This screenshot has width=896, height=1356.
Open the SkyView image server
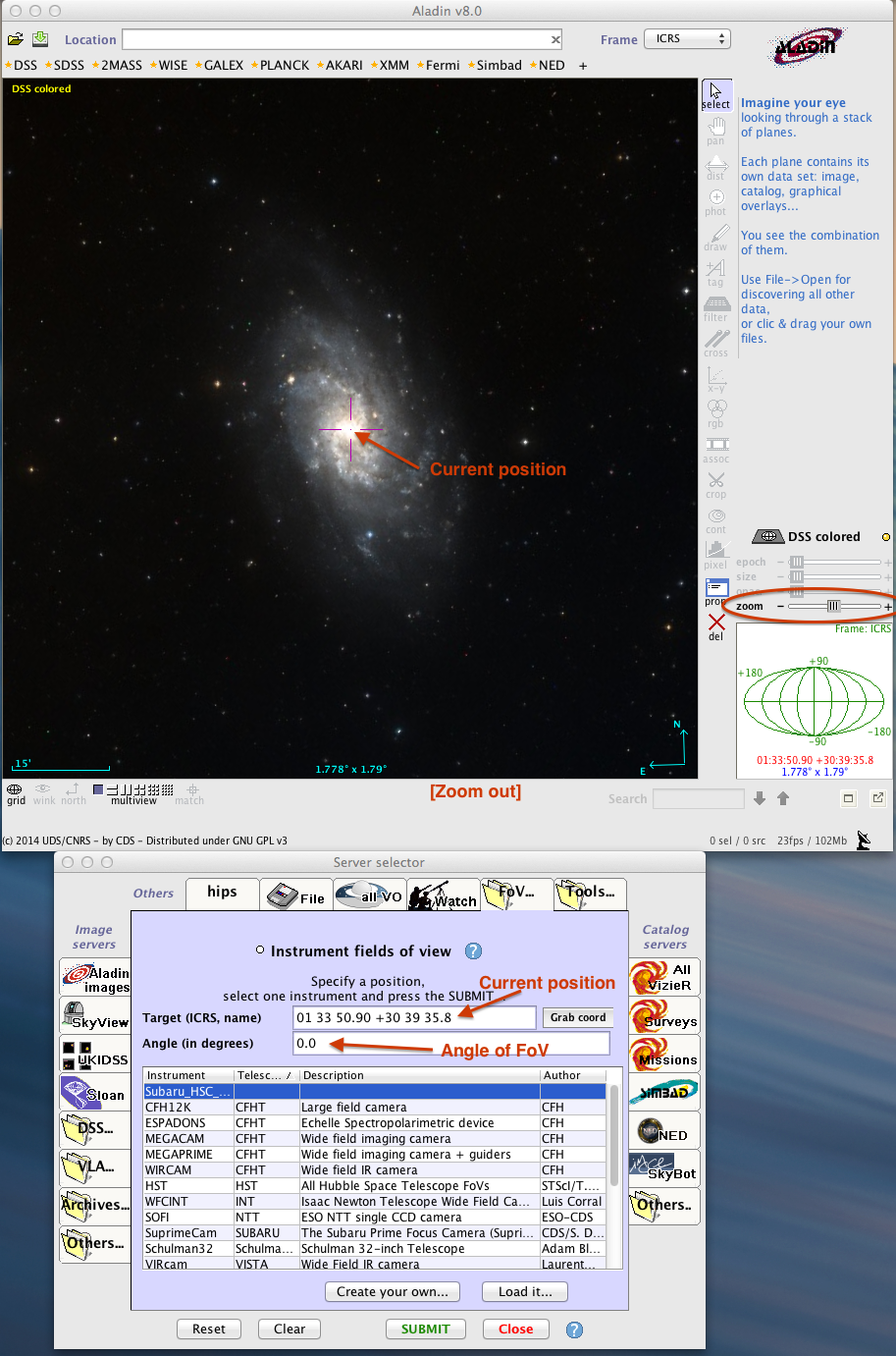[x=95, y=1016]
